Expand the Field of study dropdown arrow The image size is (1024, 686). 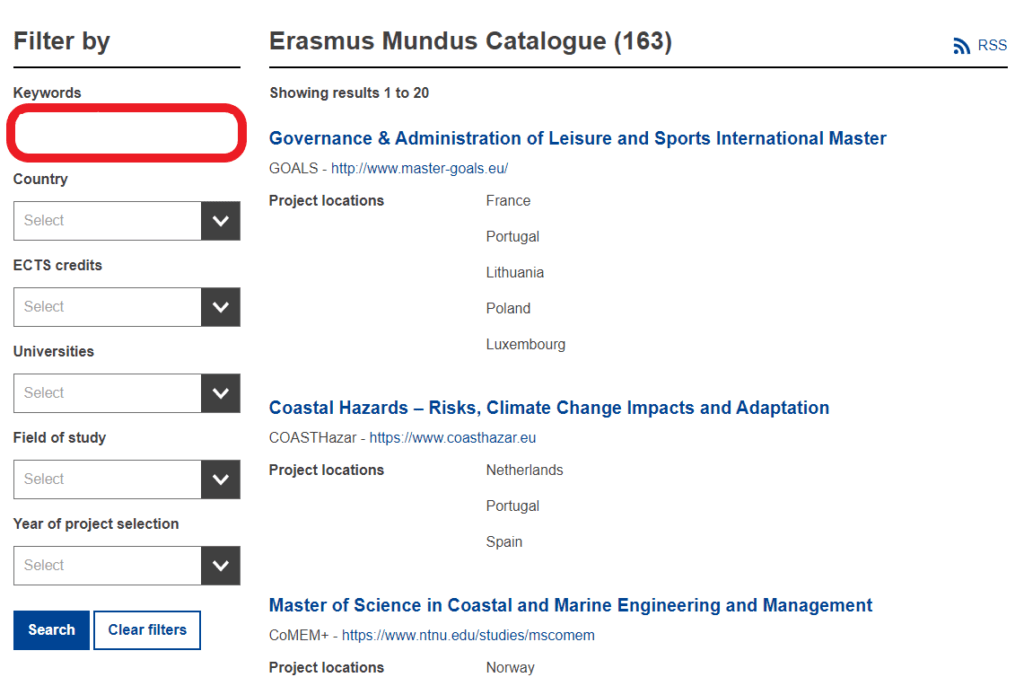coord(221,480)
